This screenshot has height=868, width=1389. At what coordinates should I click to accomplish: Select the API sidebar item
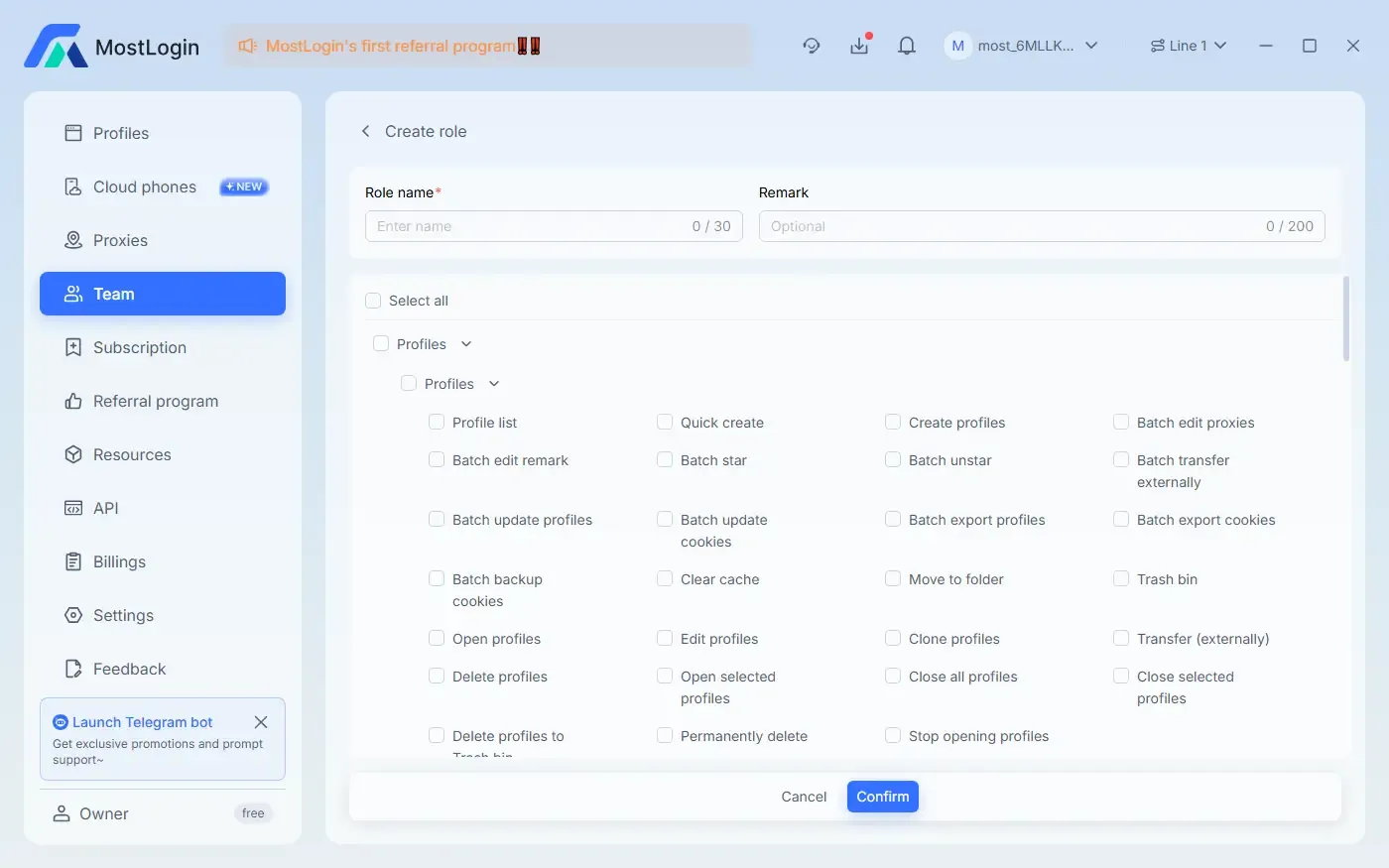point(105,508)
